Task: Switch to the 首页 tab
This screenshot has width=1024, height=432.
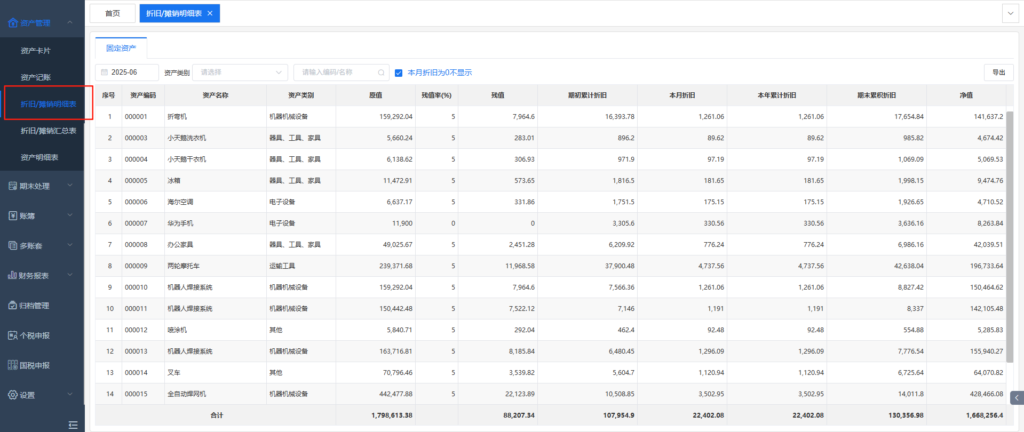Action: point(112,13)
